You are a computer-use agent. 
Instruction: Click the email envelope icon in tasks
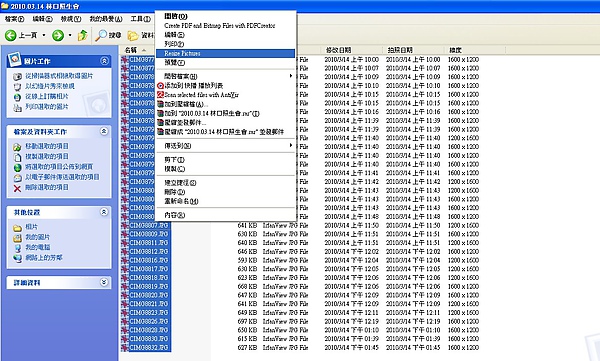17,178
